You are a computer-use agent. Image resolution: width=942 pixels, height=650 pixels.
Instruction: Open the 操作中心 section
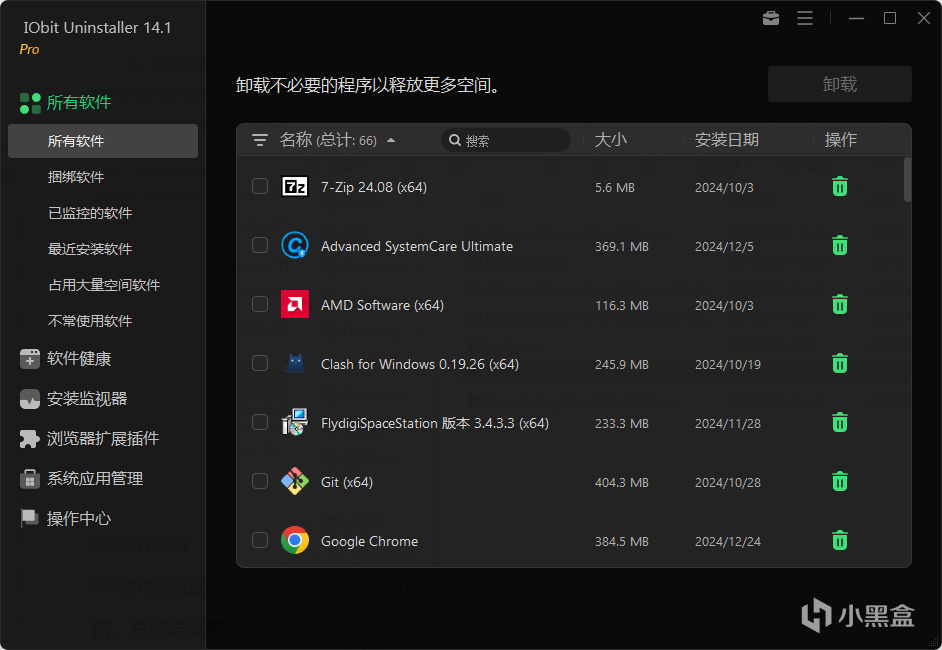[x=79, y=518]
